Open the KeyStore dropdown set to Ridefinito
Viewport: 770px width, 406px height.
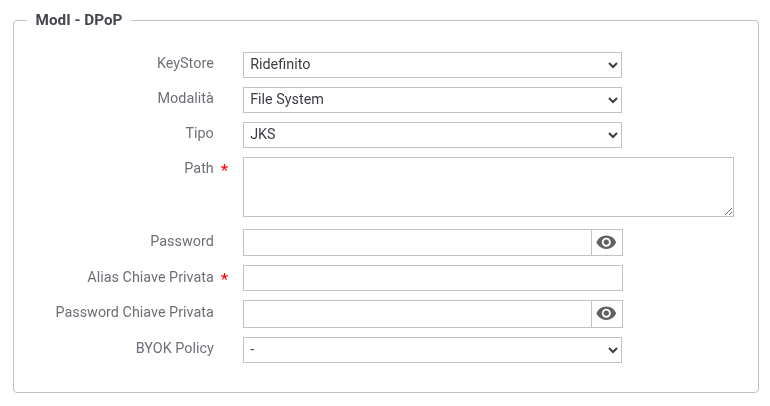[x=432, y=65]
